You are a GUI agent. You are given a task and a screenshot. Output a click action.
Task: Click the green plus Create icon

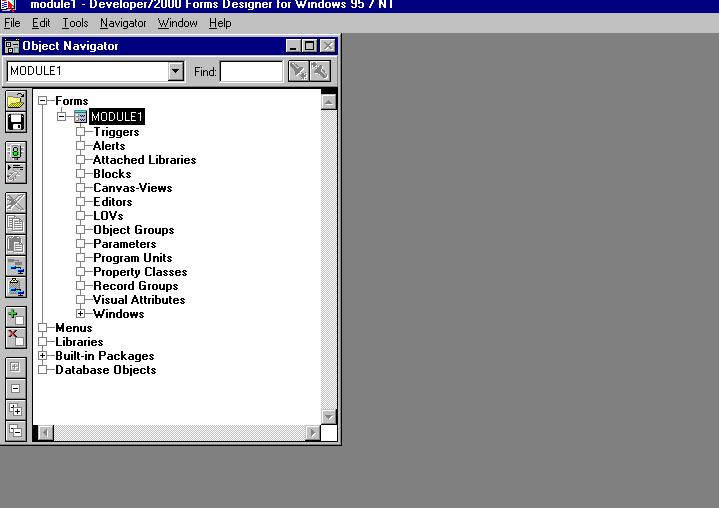(16, 317)
